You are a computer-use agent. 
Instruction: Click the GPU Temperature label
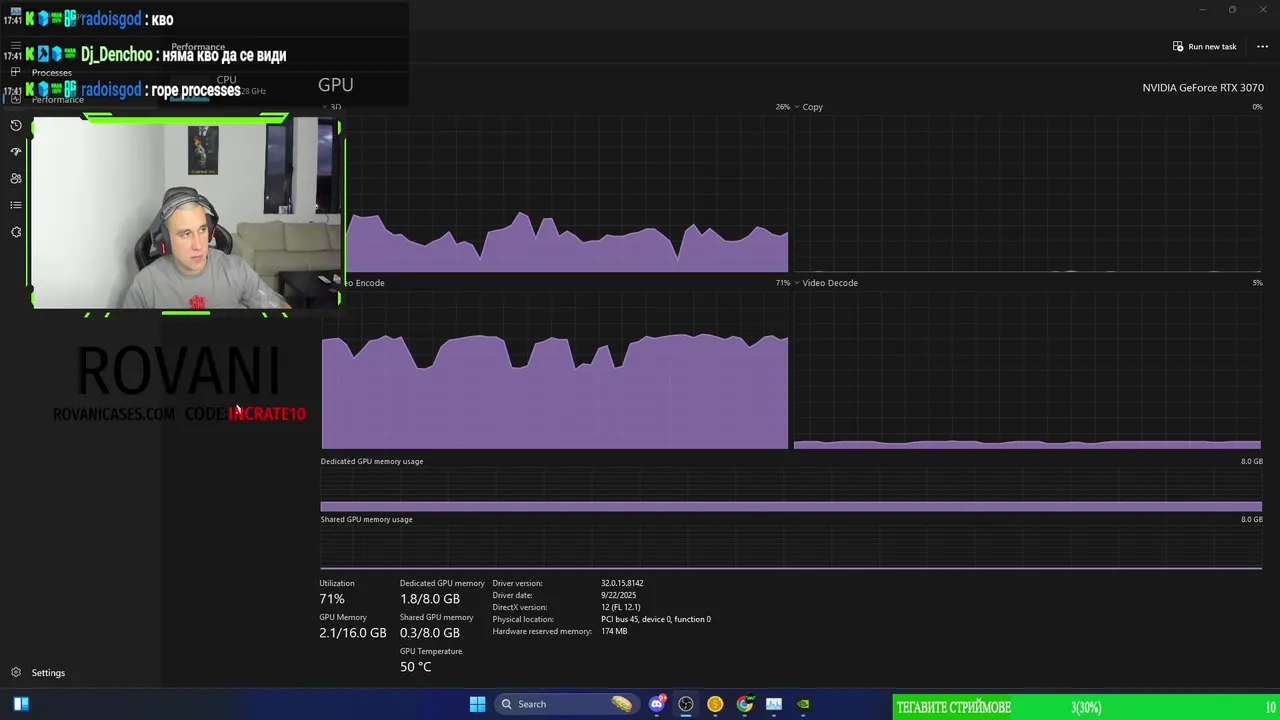coord(431,651)
